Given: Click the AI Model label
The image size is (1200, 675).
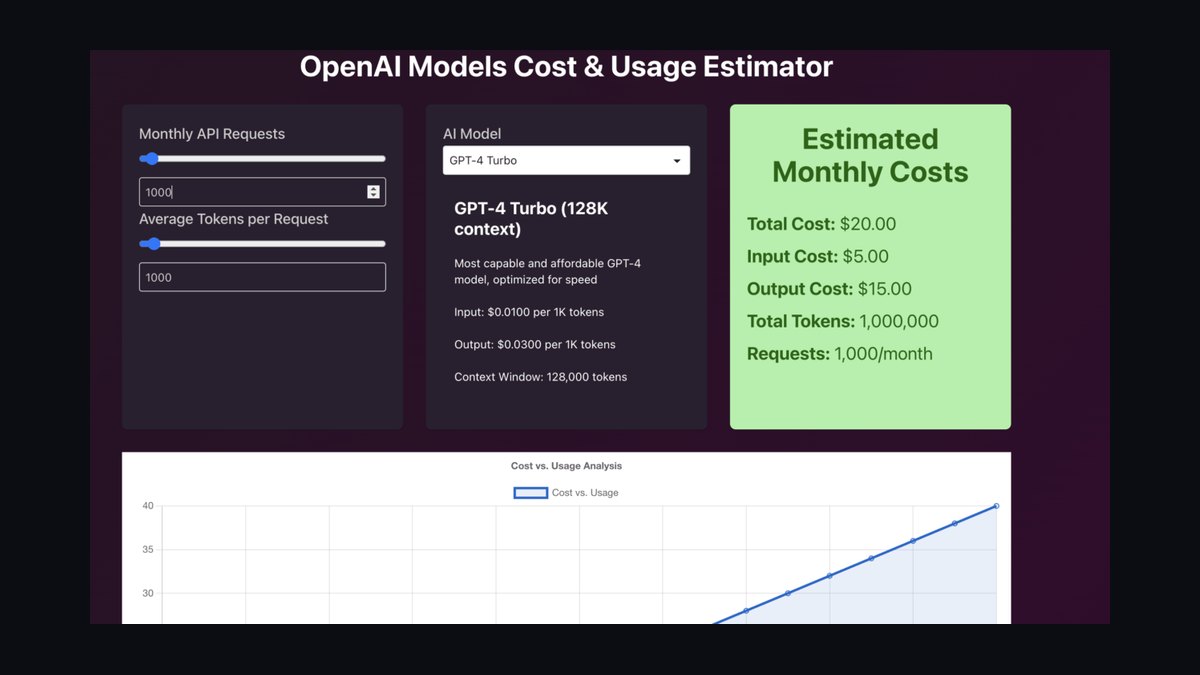Looking at the screenshot, I should tap(472, 134).
